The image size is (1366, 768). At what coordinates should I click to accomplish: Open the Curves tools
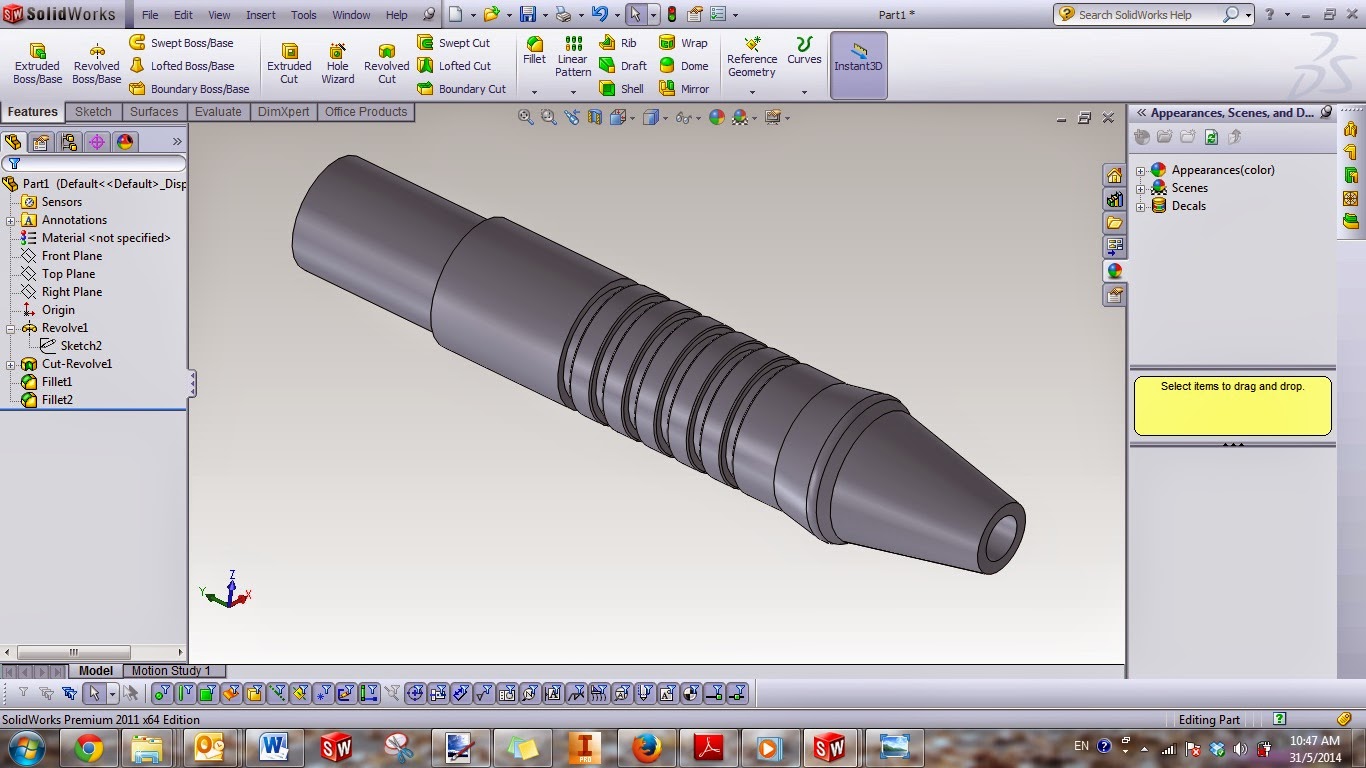coord(804,50)
